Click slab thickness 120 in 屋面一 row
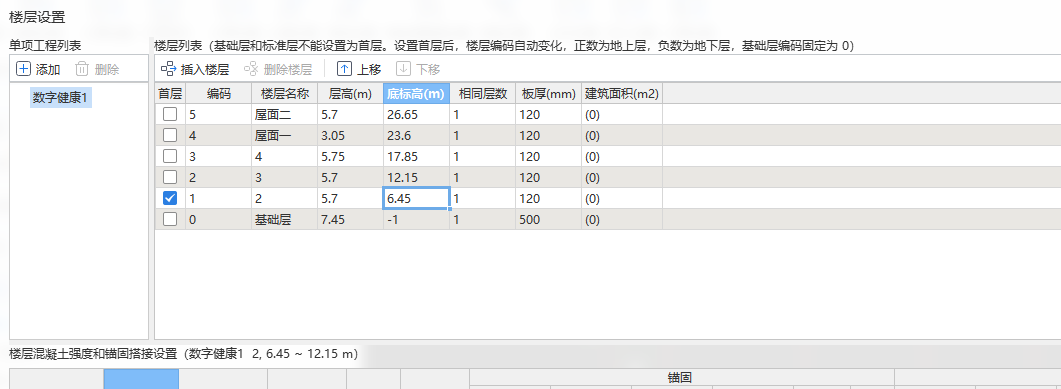The height and width of the screenshot is (389, 1061). click(548, 135)
